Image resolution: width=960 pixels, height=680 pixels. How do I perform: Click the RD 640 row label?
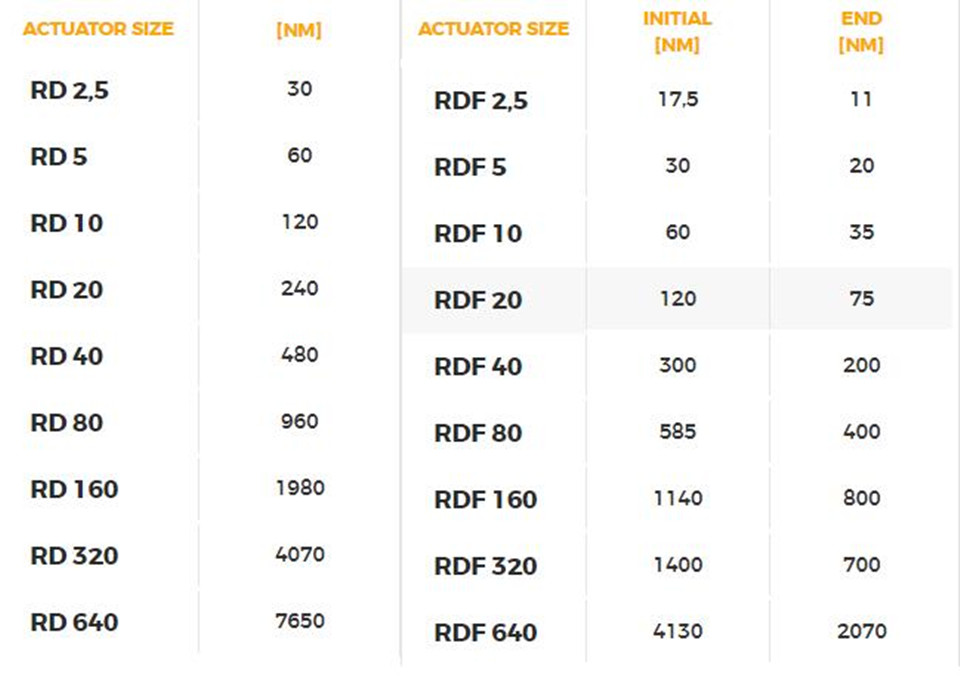pos(74,622)
